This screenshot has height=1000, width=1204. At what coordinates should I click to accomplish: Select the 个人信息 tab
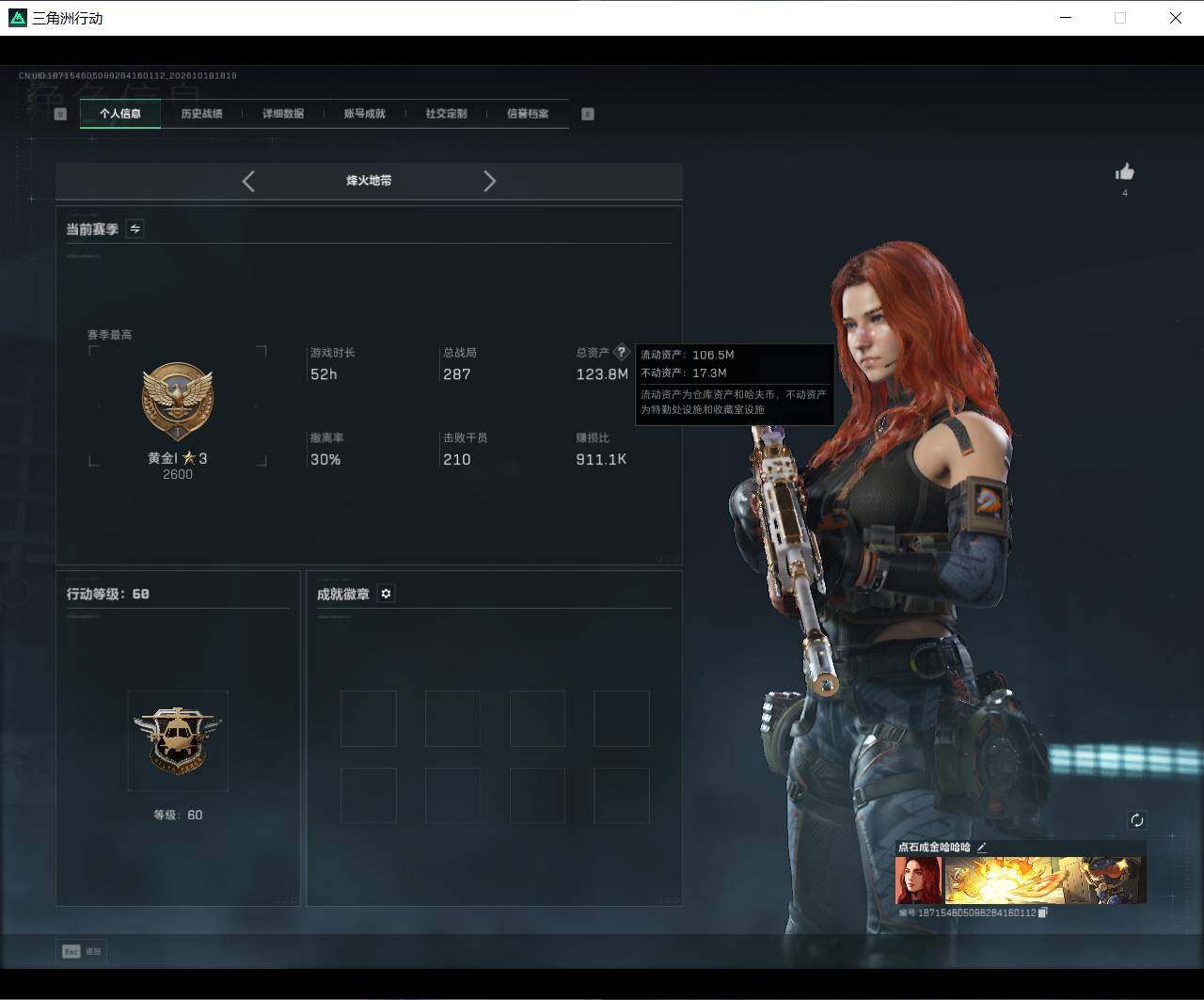(120, 114)
